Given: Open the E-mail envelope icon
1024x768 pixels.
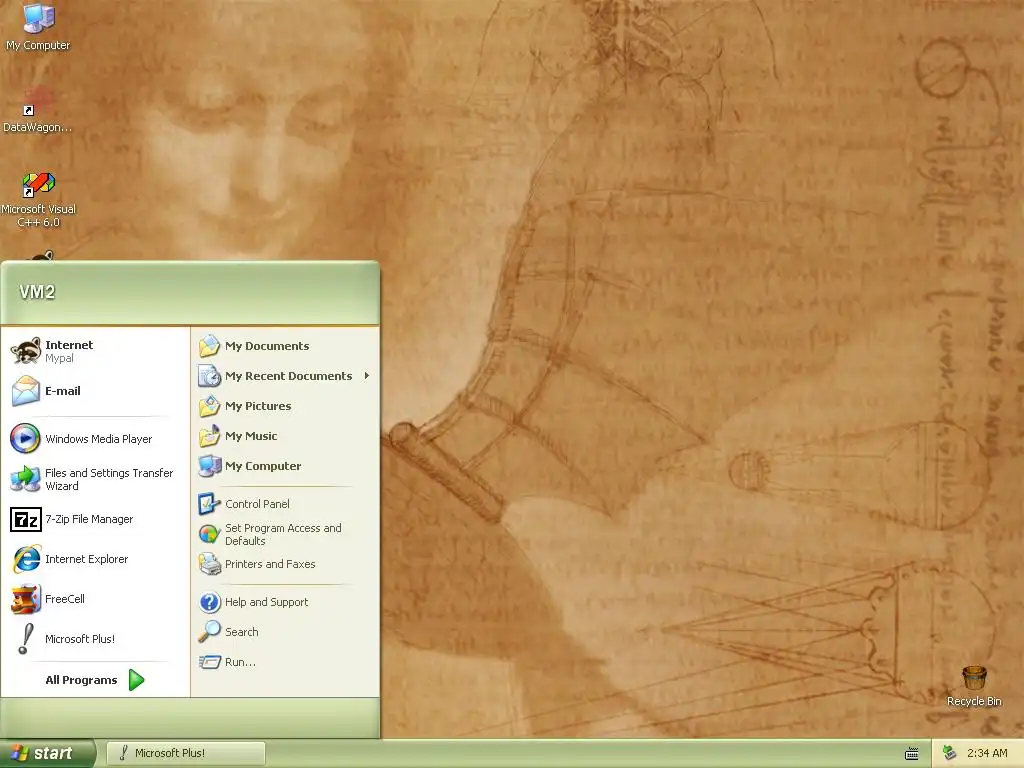Looking at the screenshot, I should pyautogui.click(x=26, y=391).
